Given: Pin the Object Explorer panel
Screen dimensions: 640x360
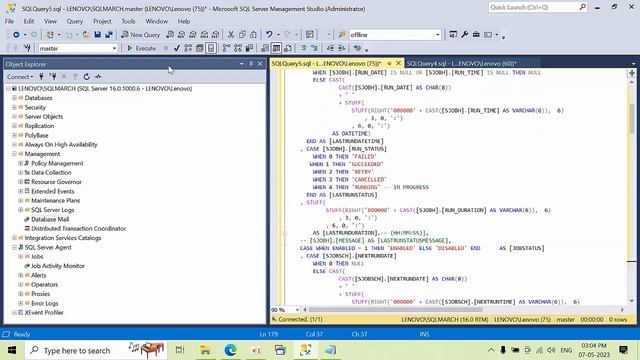Looking at the screenshot, I should 251,64.
